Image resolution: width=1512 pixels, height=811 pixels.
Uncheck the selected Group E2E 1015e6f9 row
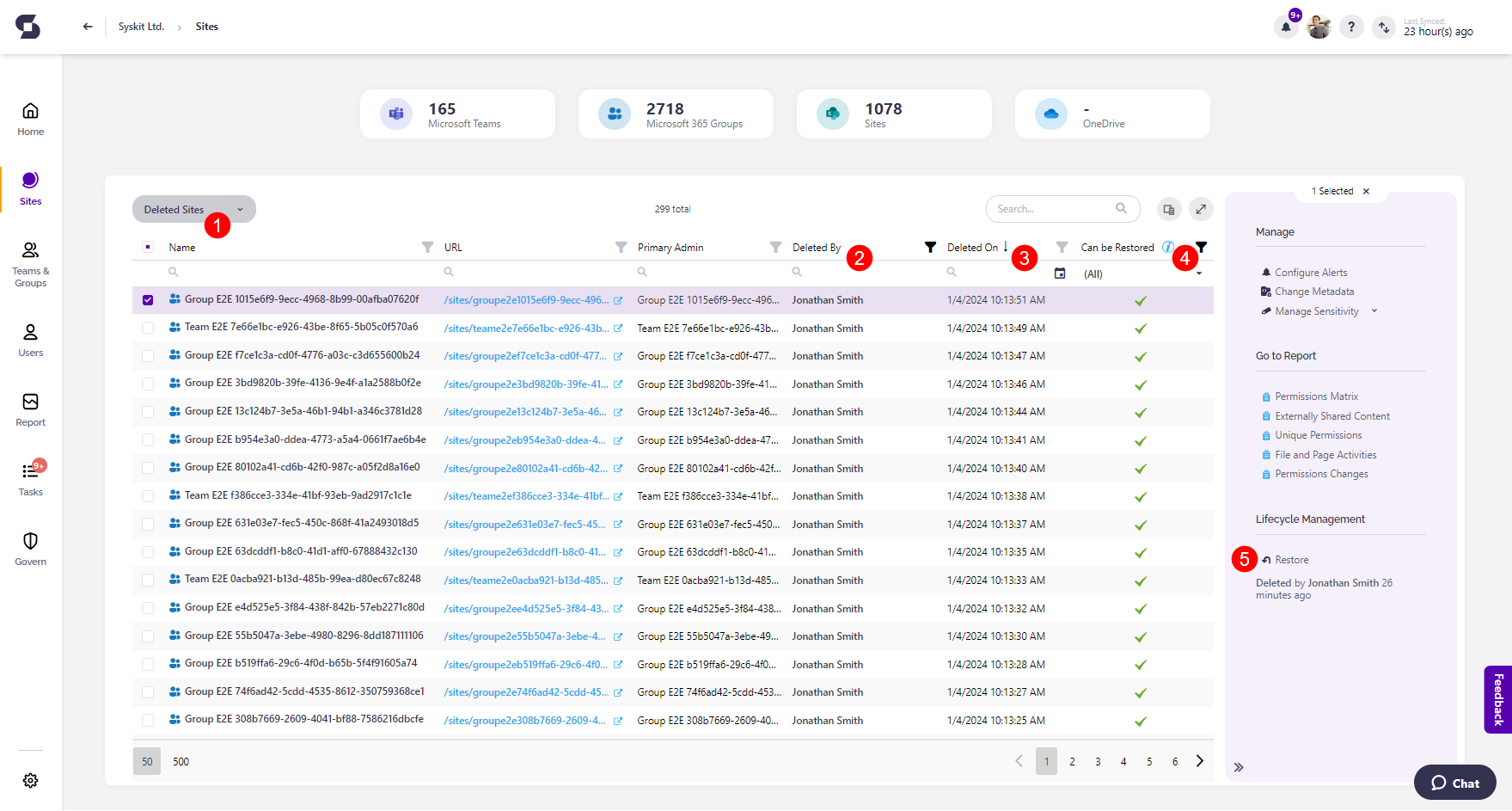tap(147, 299)
